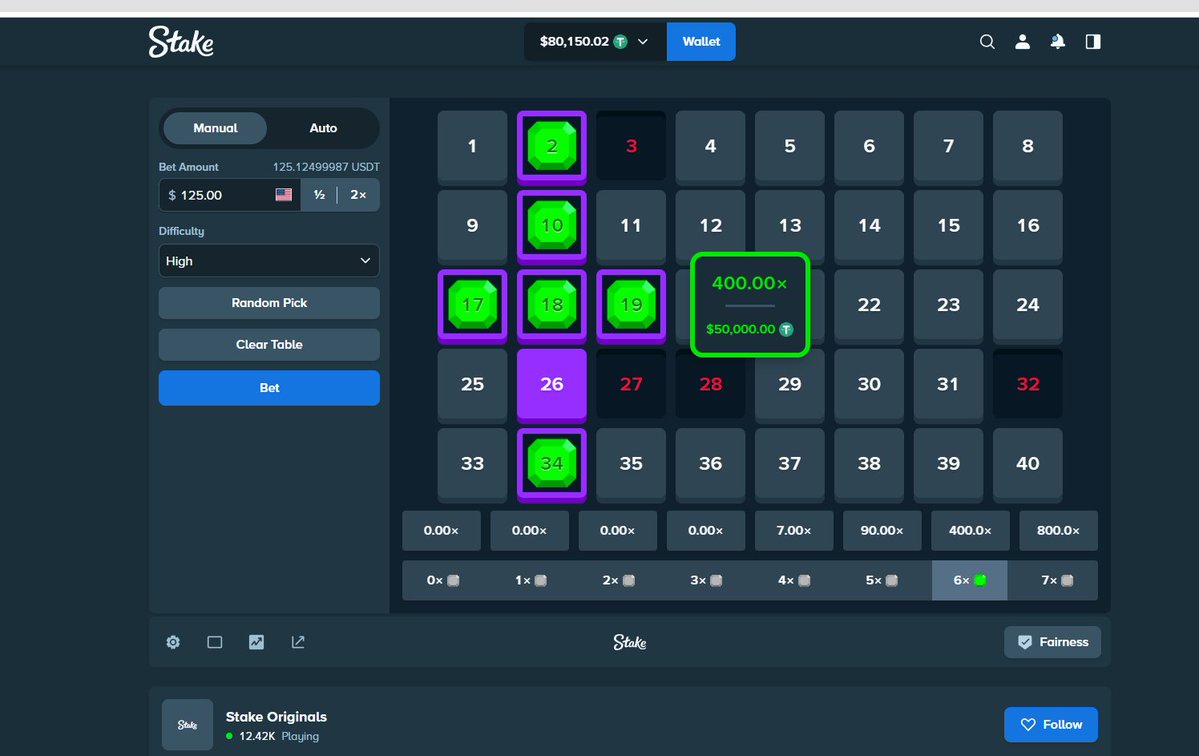Open the user profile icon
The width and height of the screenshot is (1199, 756).
(x=1022, y=42)
